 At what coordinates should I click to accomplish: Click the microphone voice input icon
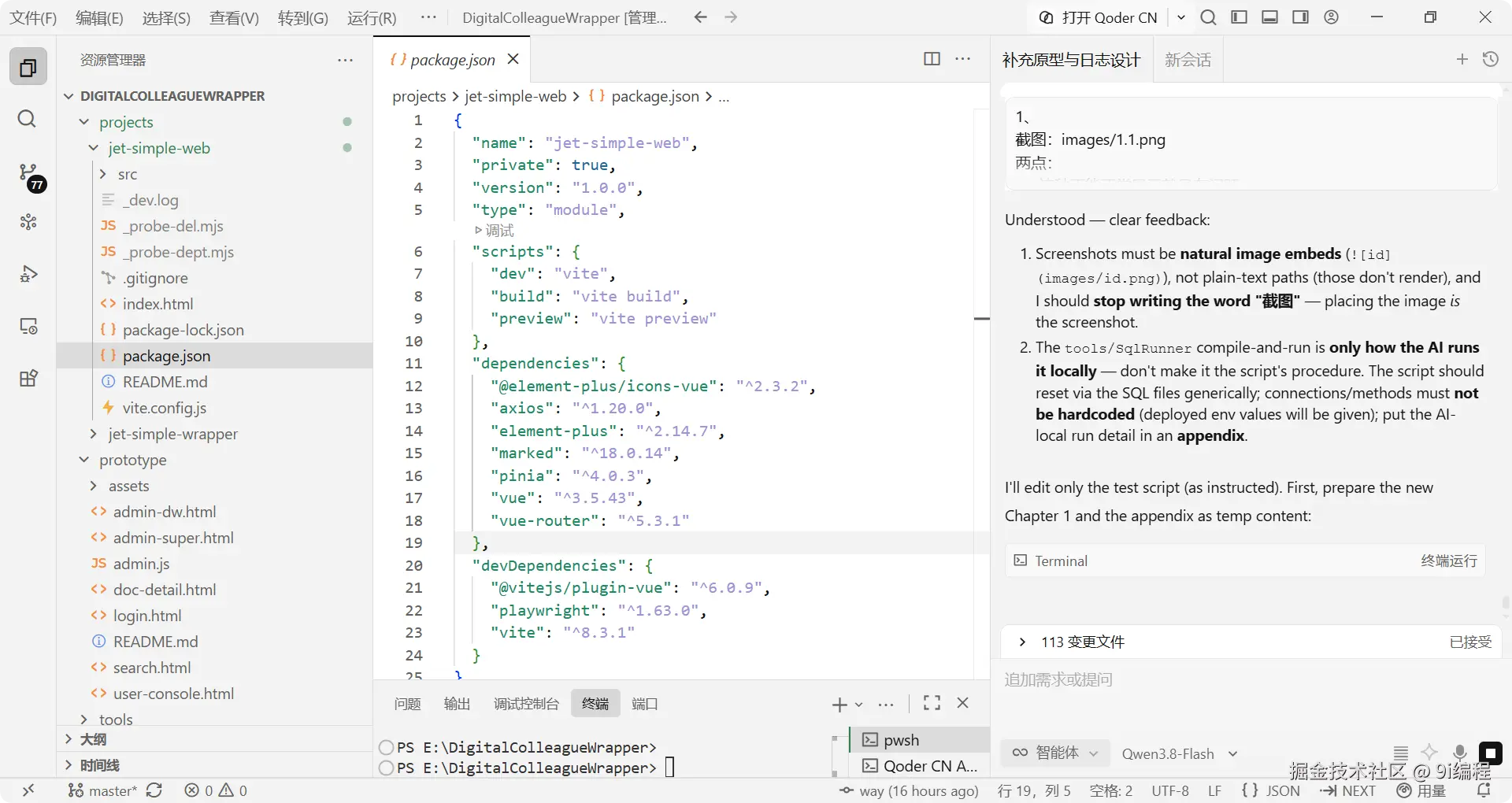(x=1459, y=753)
